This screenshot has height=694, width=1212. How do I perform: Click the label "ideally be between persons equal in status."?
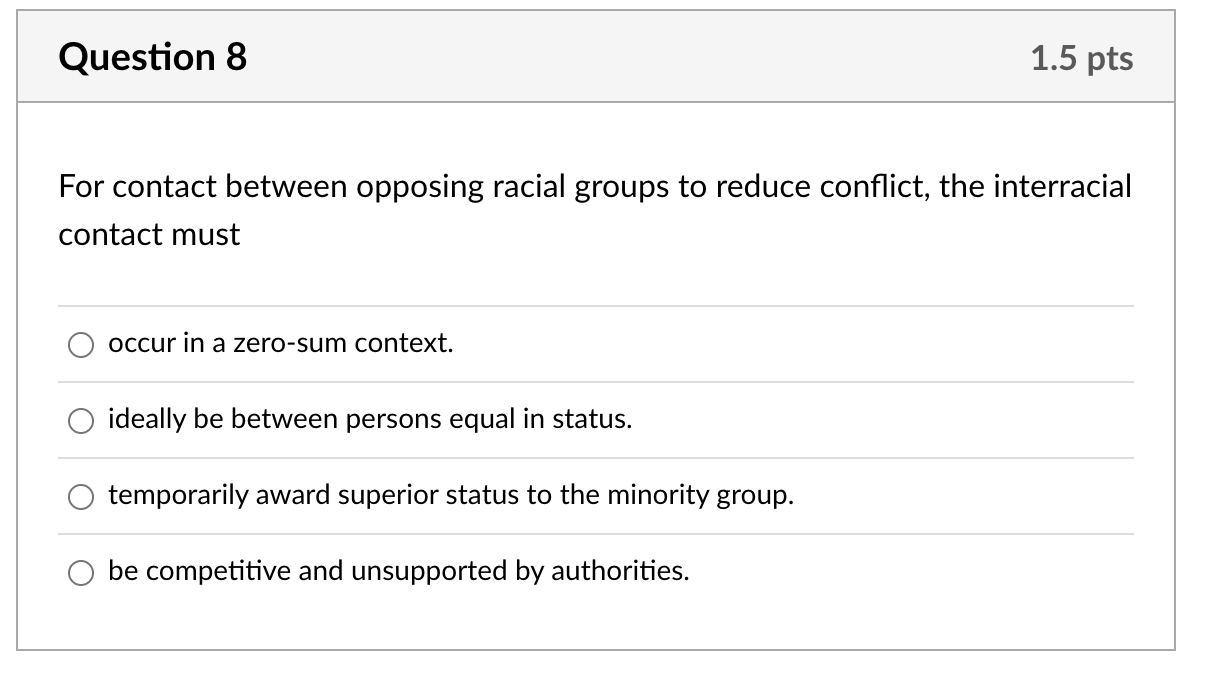tap(369, 419)
